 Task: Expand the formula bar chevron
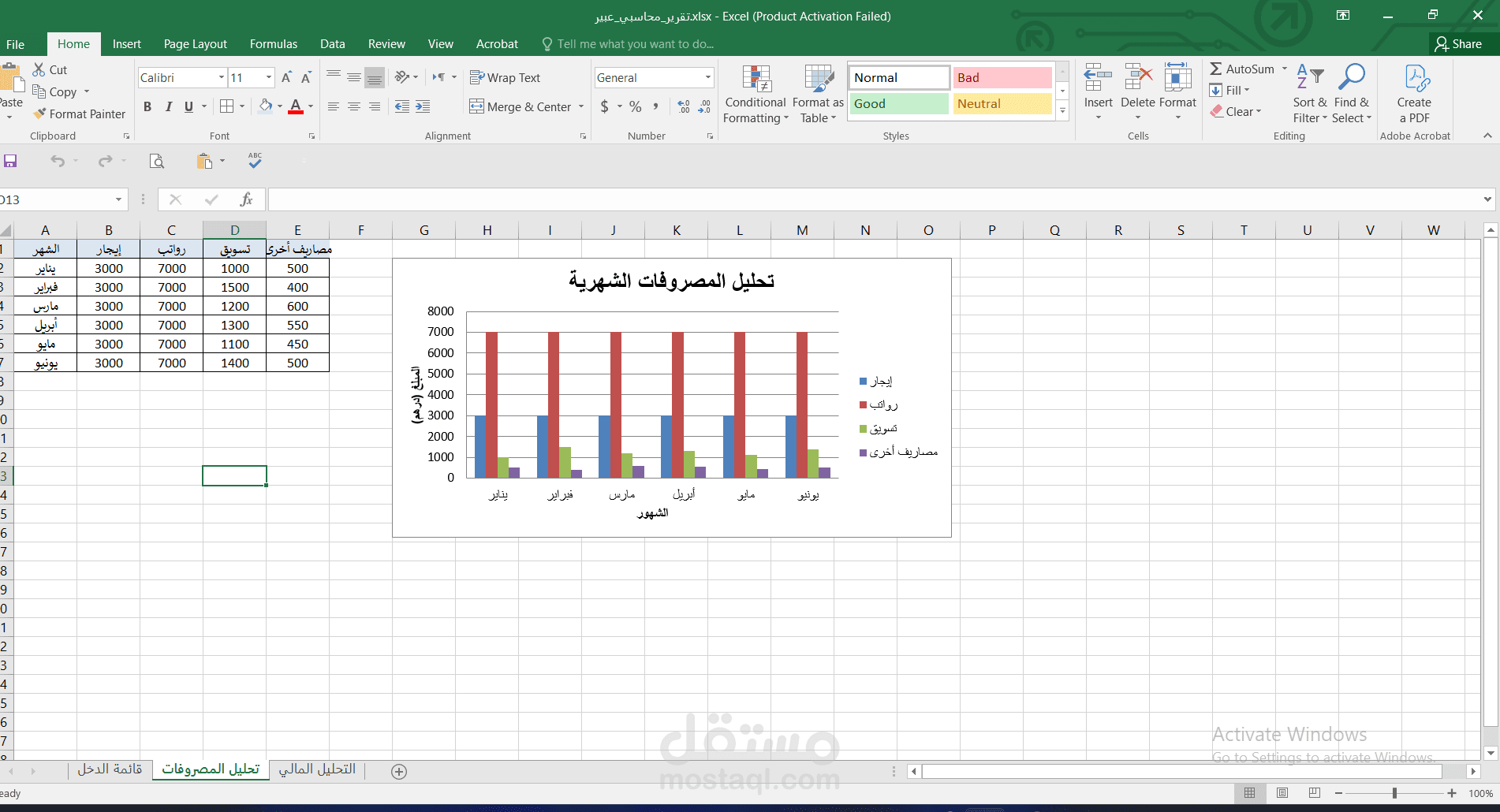[1487, 199]
